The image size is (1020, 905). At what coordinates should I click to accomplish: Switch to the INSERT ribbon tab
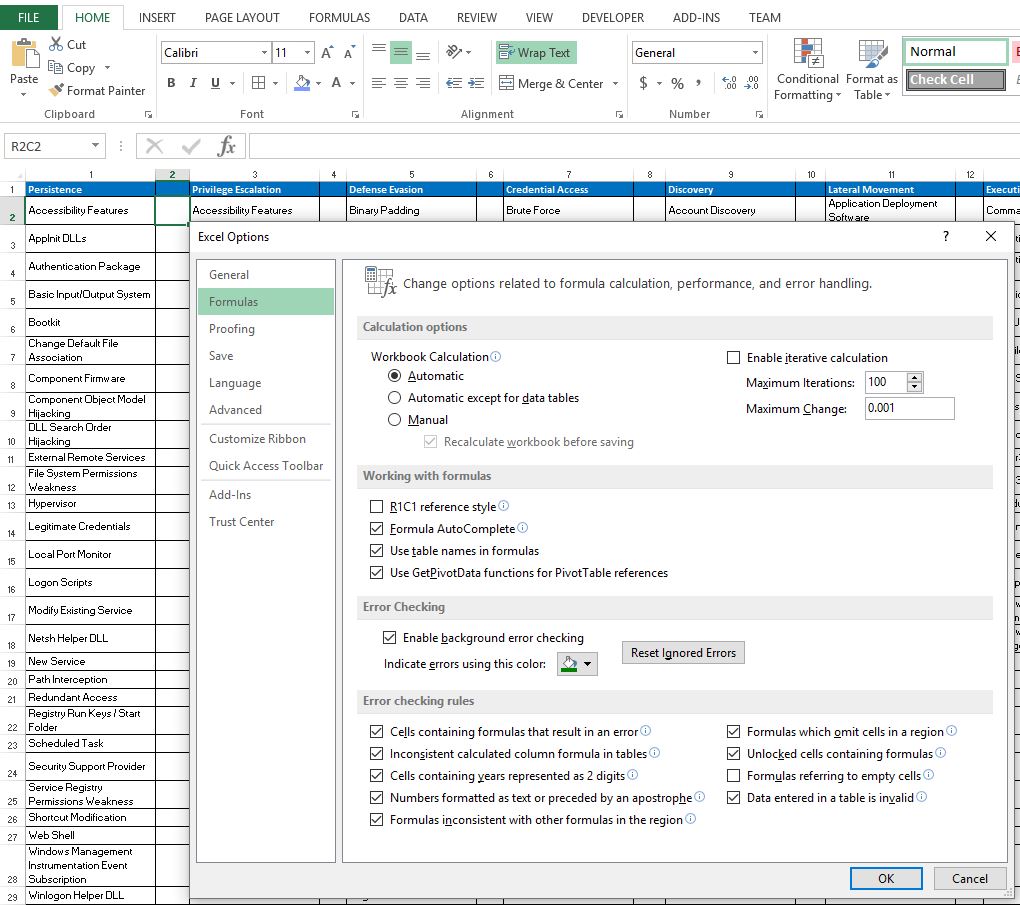point(157,18)
